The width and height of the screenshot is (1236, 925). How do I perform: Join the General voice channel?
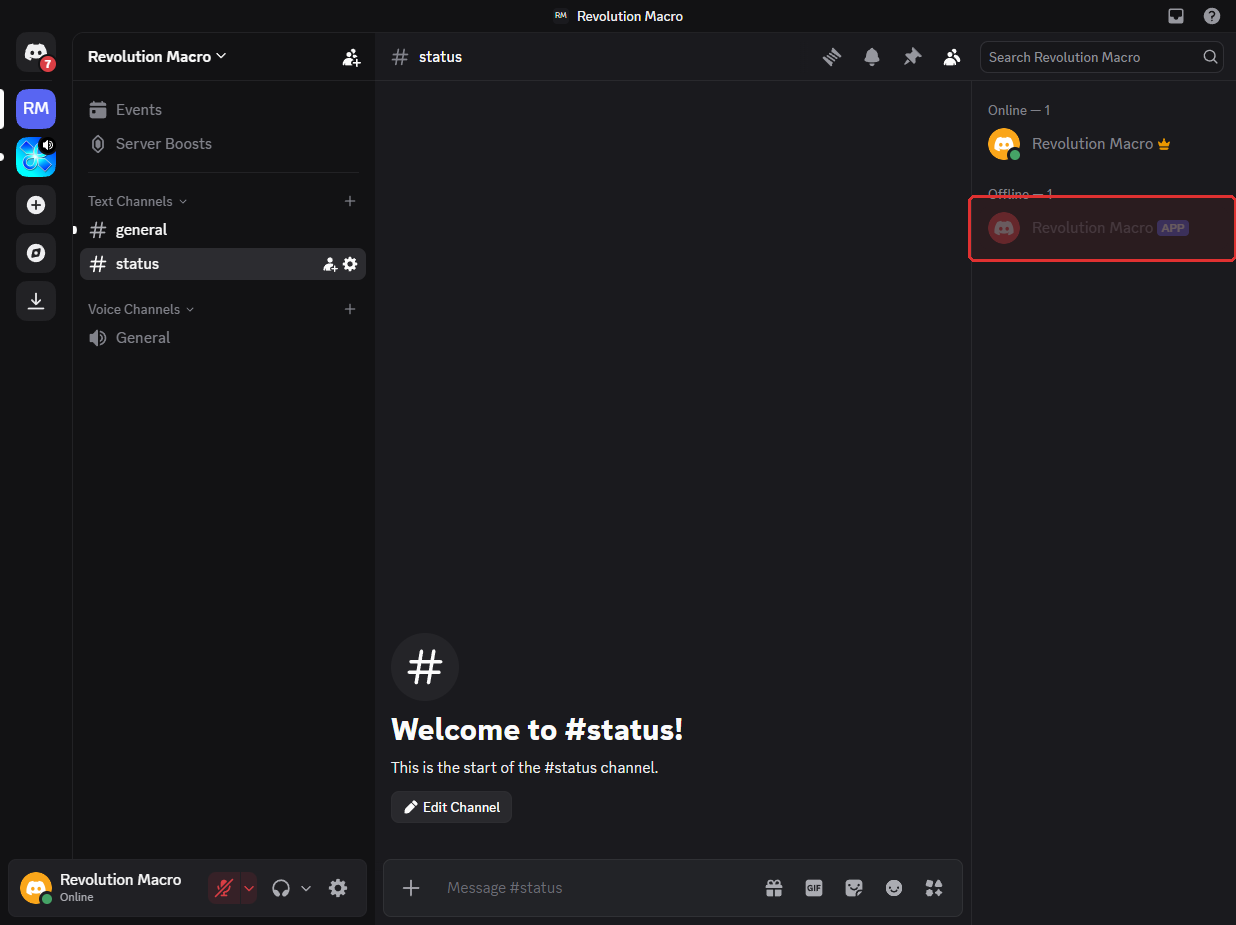pos(223,338)
